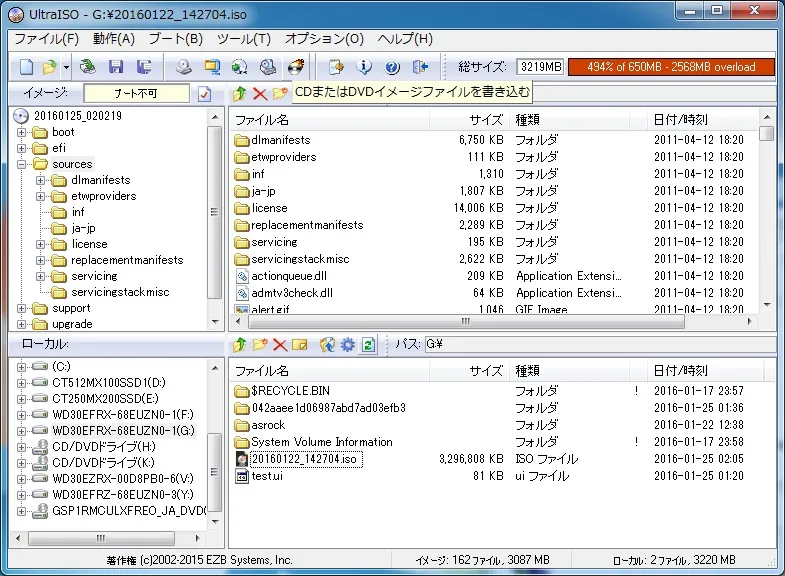Sort image files by サイズ column

(469, 120)
